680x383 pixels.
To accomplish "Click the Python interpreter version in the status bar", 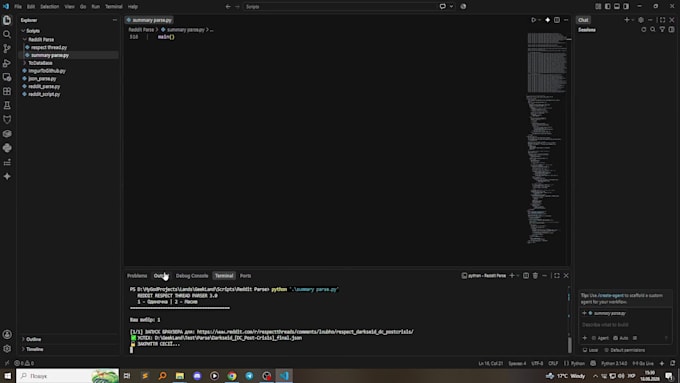I will [x=614, y=363].
